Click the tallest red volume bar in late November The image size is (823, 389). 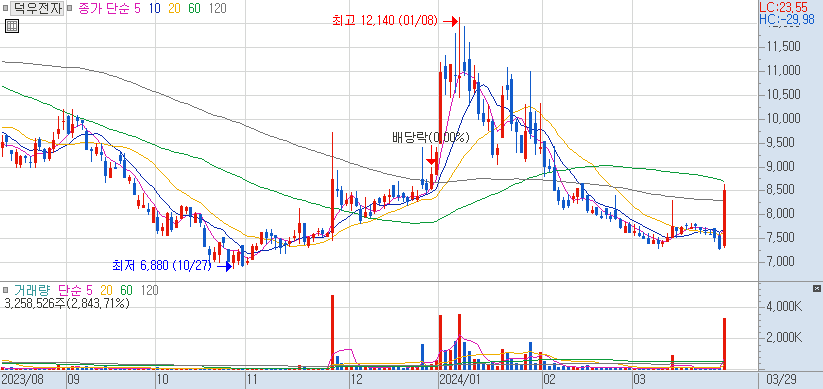tap(332, 332)
